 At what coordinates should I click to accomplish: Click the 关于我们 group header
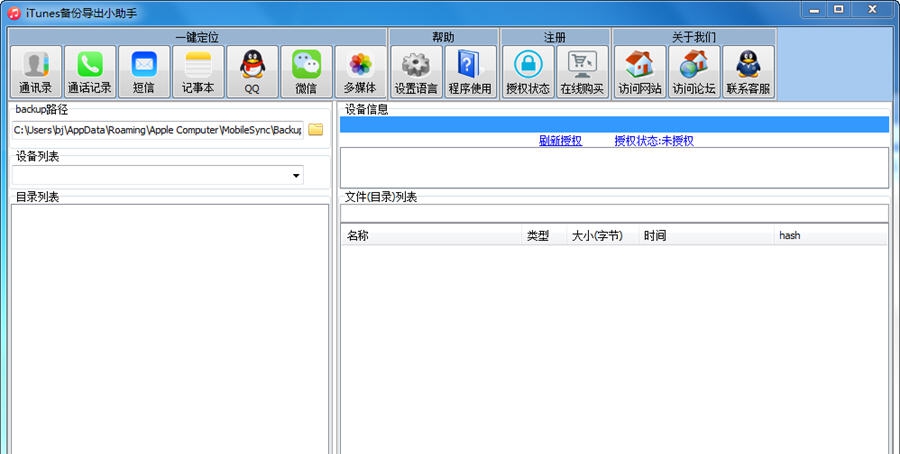point(694,37)
